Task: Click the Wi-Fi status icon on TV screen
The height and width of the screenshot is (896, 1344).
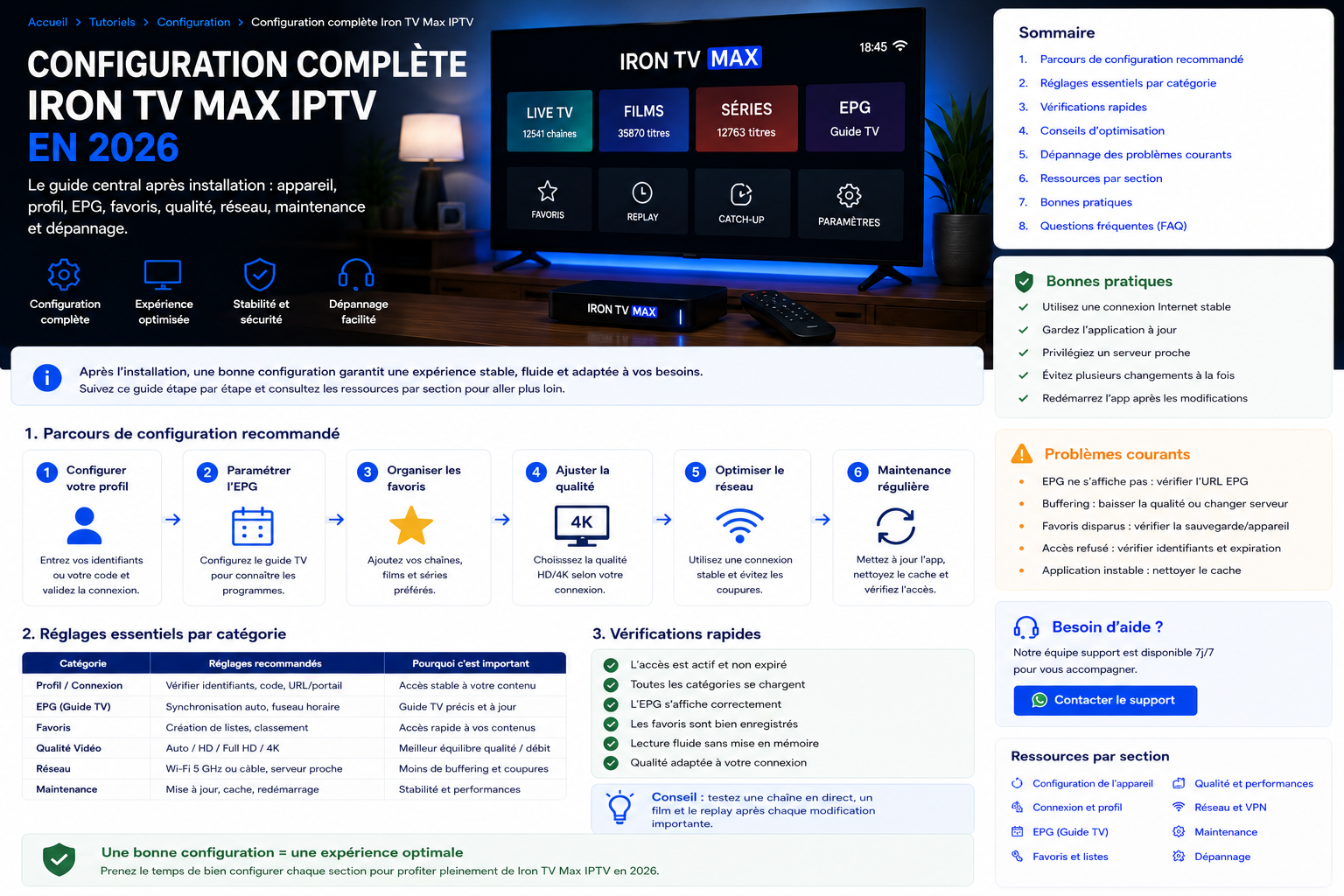Action: 899,45
